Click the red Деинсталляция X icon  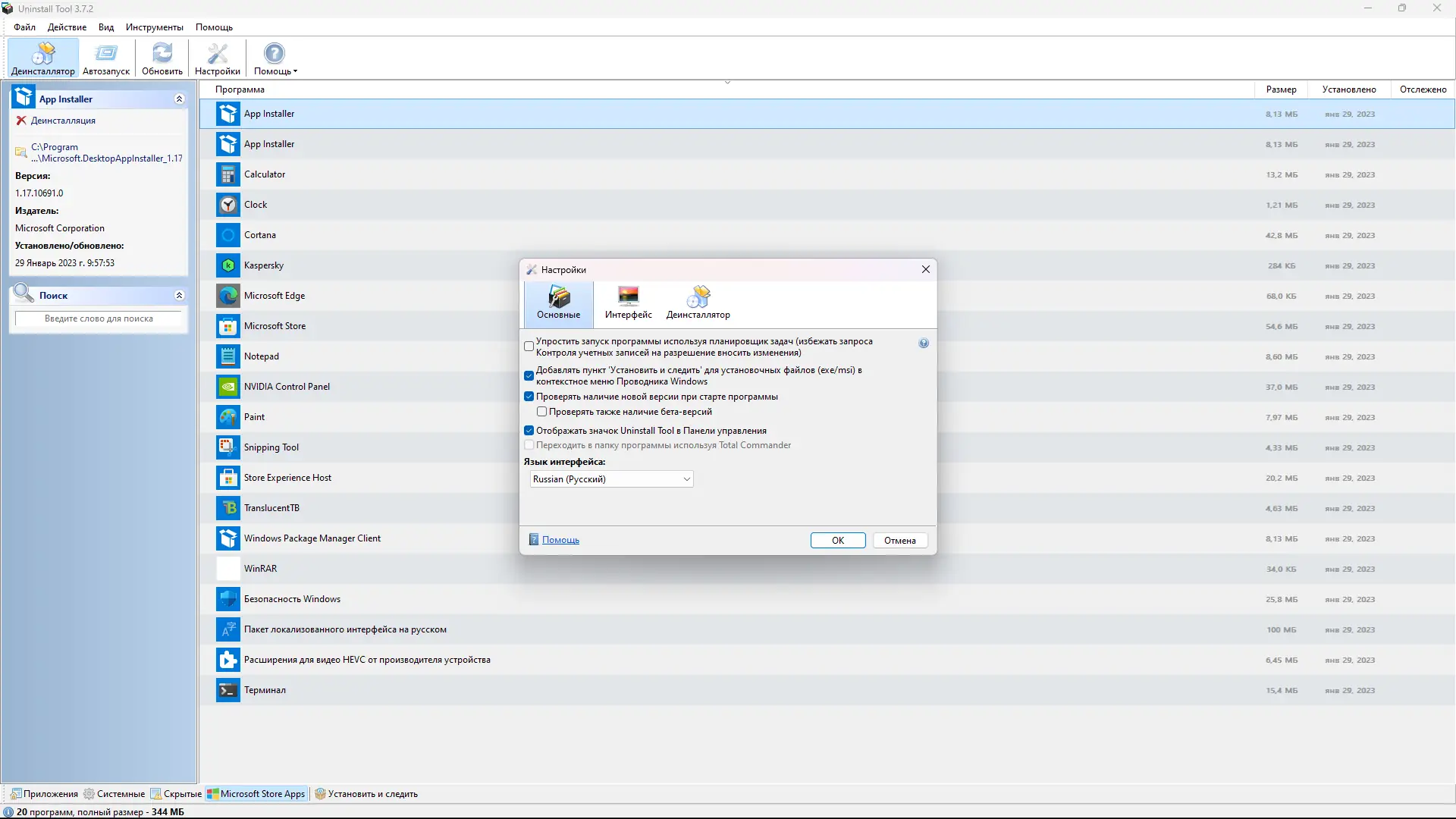pyautogui.click(x=21, y=121)
